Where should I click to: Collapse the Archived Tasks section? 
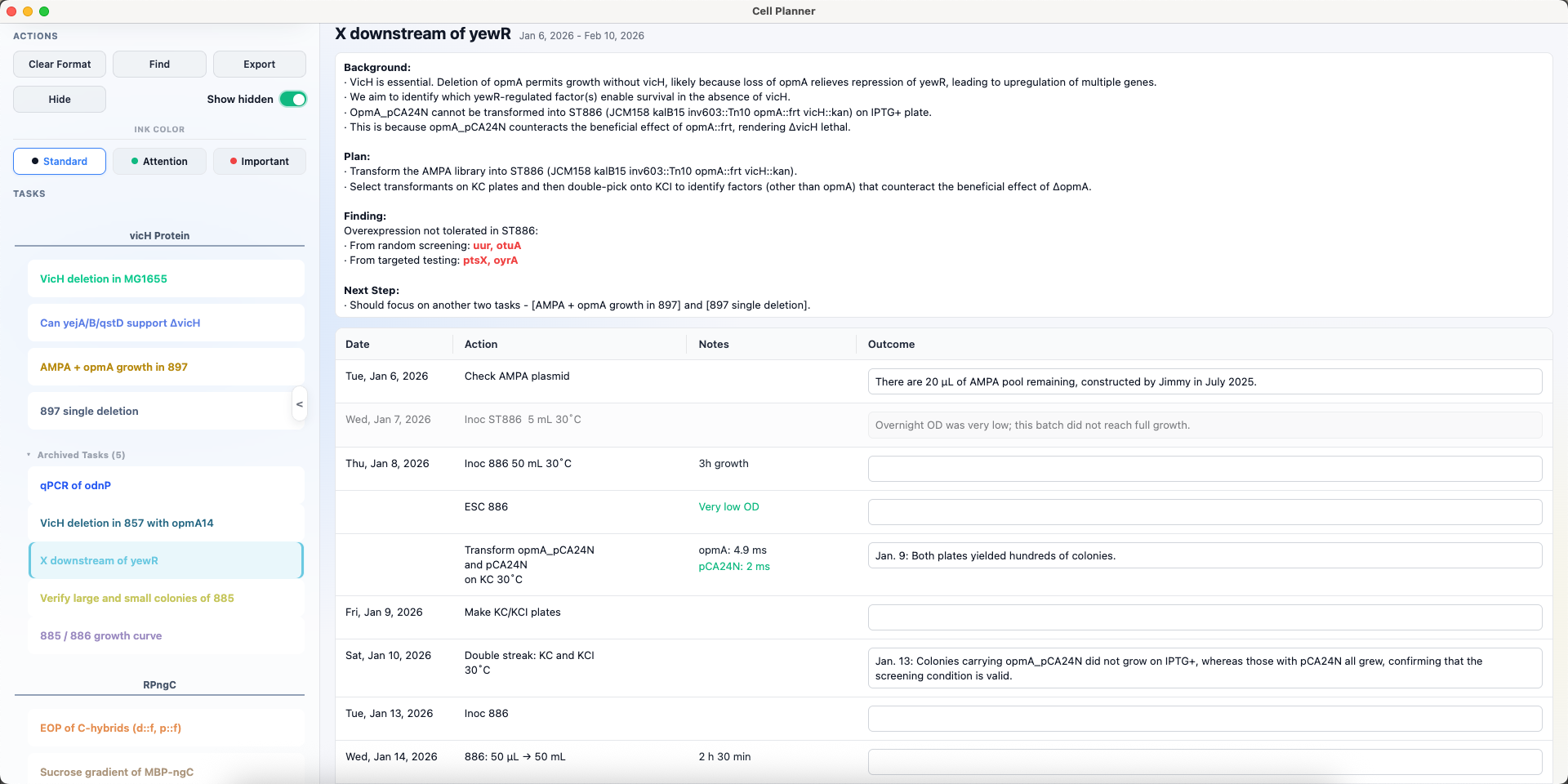point(29,455)
